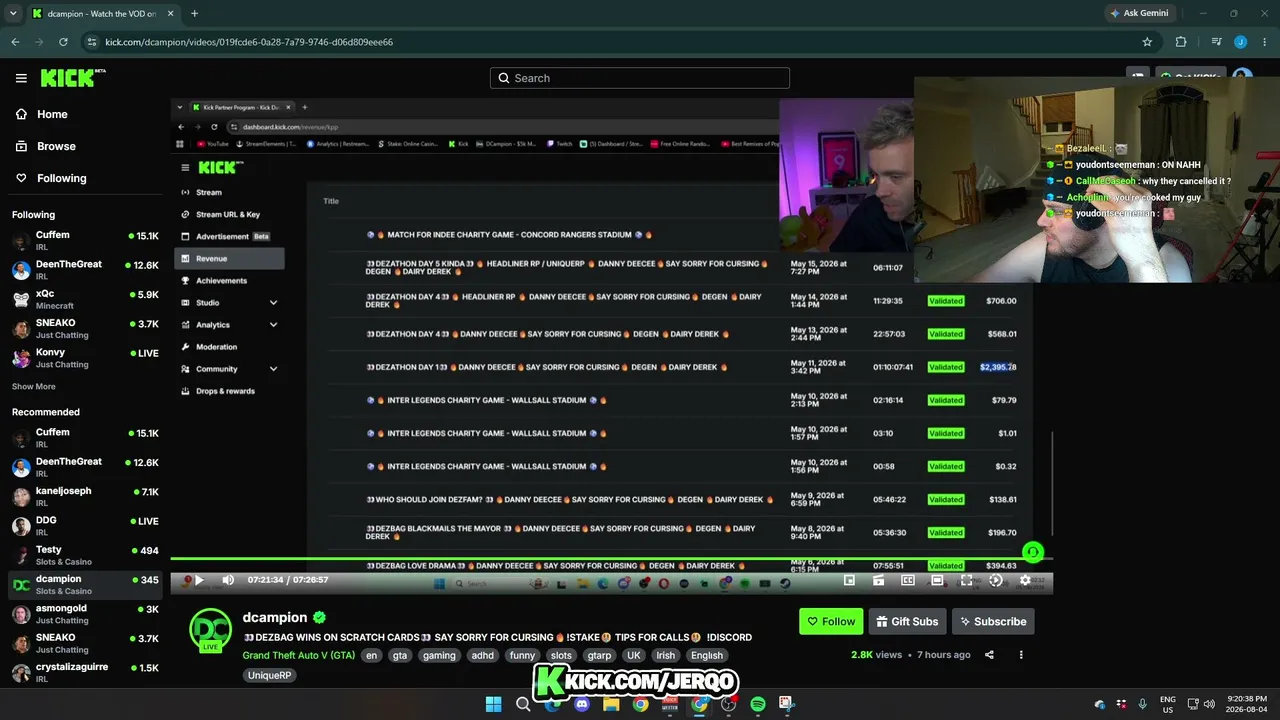Screen dimensions: 1280x720
Task: Click the Kick logo
Action: pos(72,78)
